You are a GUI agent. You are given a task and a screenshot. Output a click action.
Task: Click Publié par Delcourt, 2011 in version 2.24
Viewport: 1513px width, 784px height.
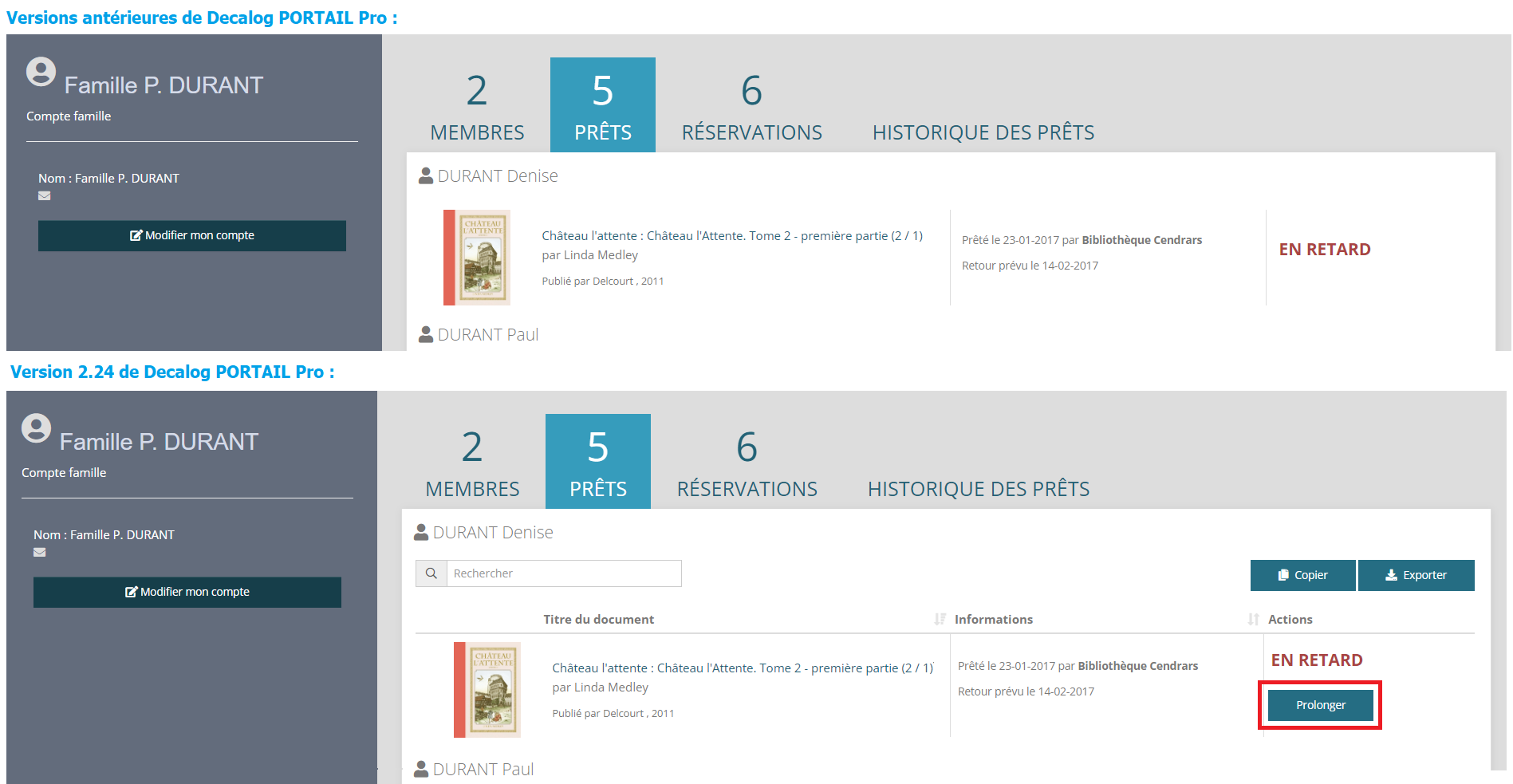click(x=613, y=714)
